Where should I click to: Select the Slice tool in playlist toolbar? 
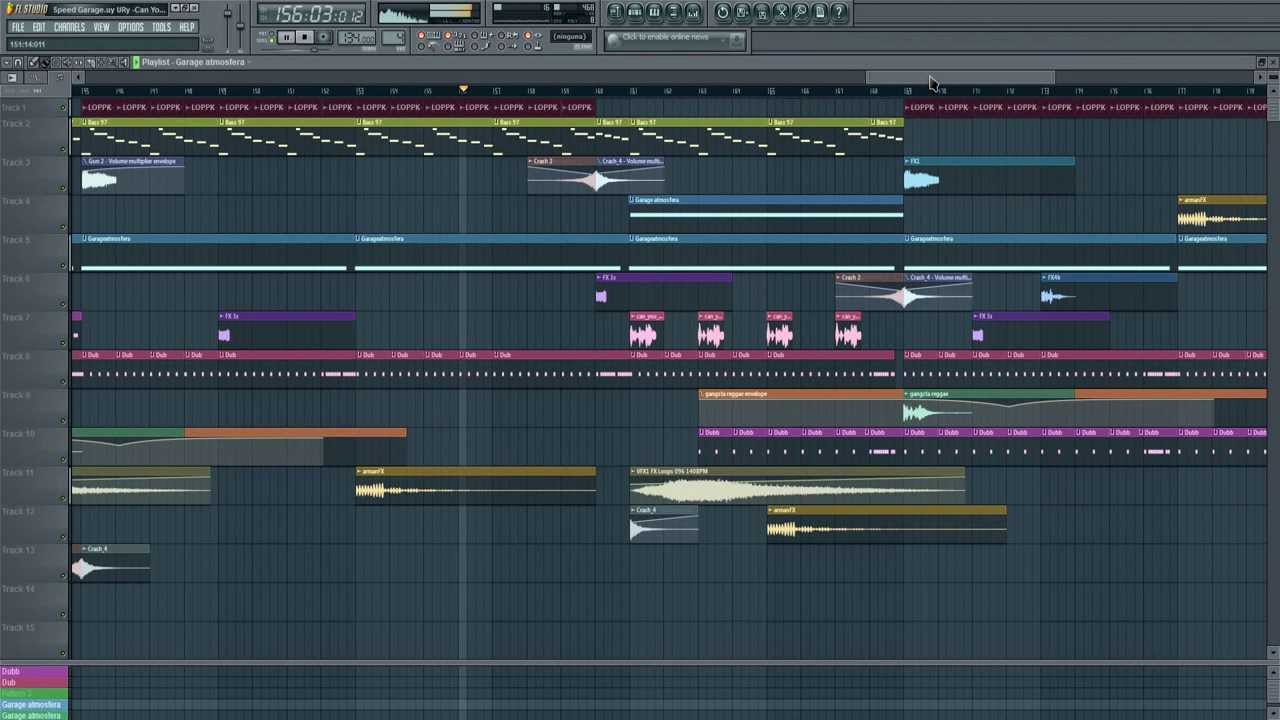pyautogui.click(x=90, y=62)
